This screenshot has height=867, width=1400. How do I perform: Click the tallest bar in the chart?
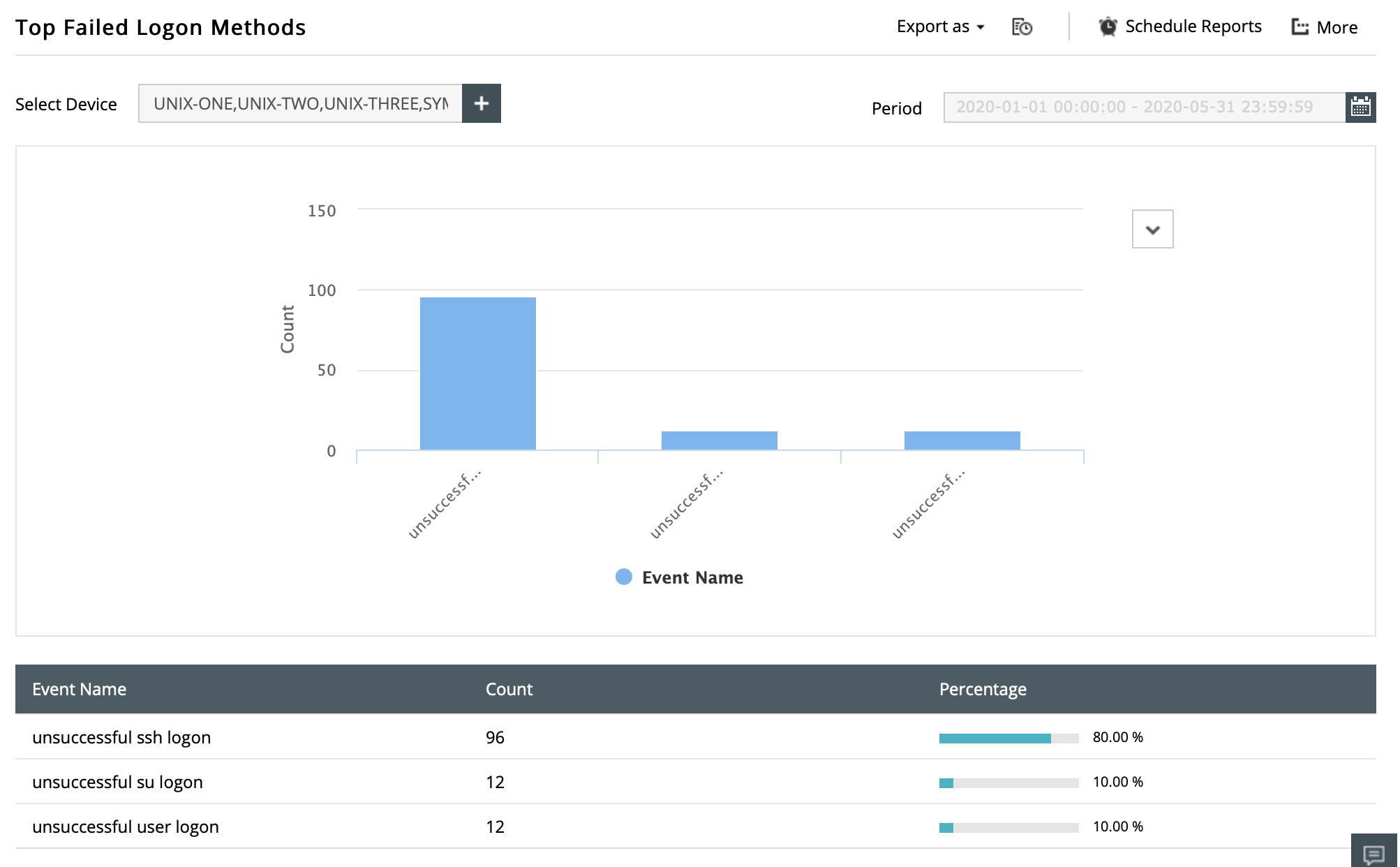click(477, 373)
